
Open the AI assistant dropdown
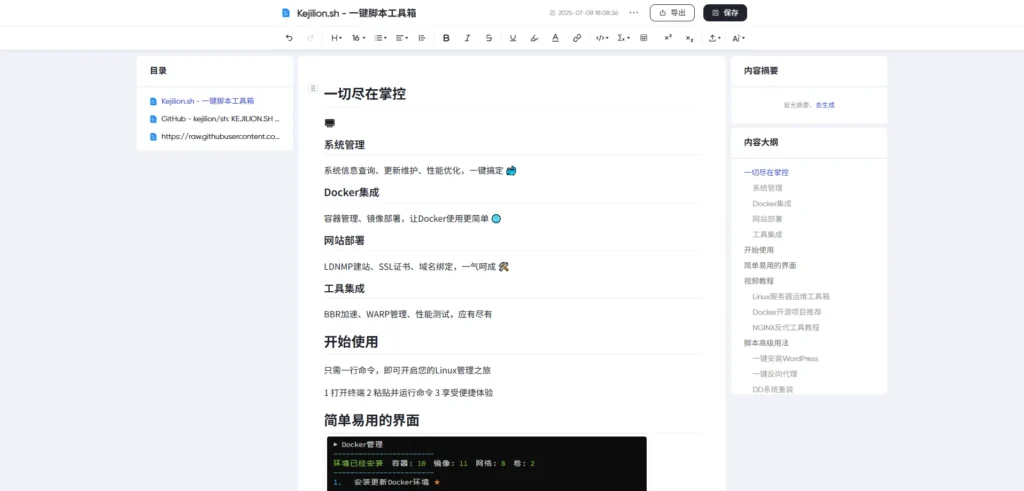pos(738,39)
